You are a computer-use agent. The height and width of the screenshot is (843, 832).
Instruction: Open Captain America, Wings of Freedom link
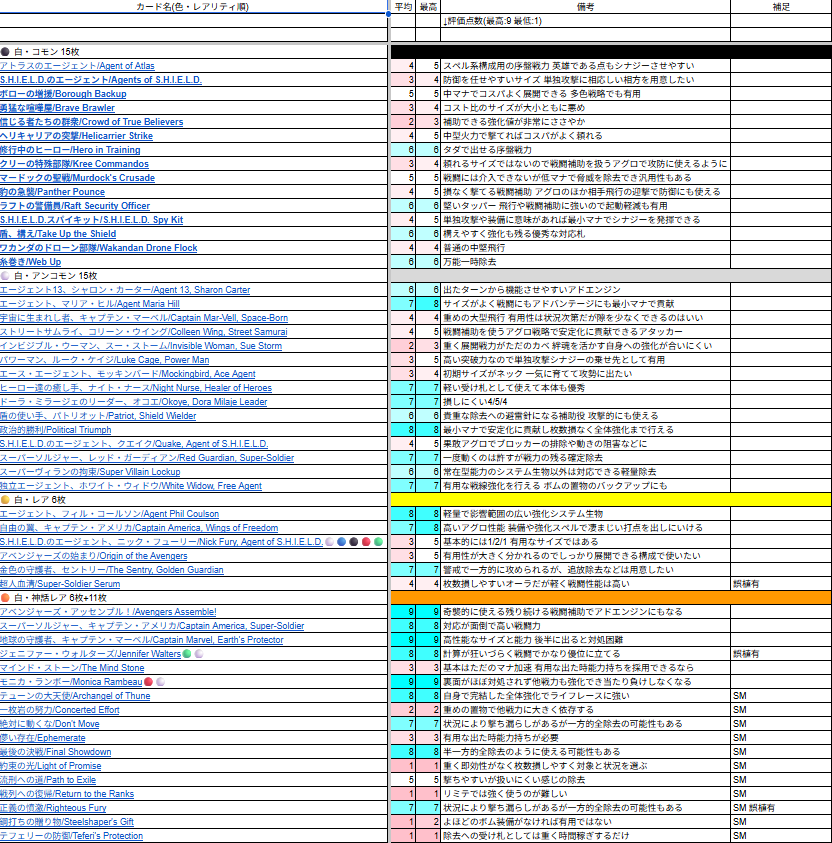pyautogui.click(x=139, y=527)
